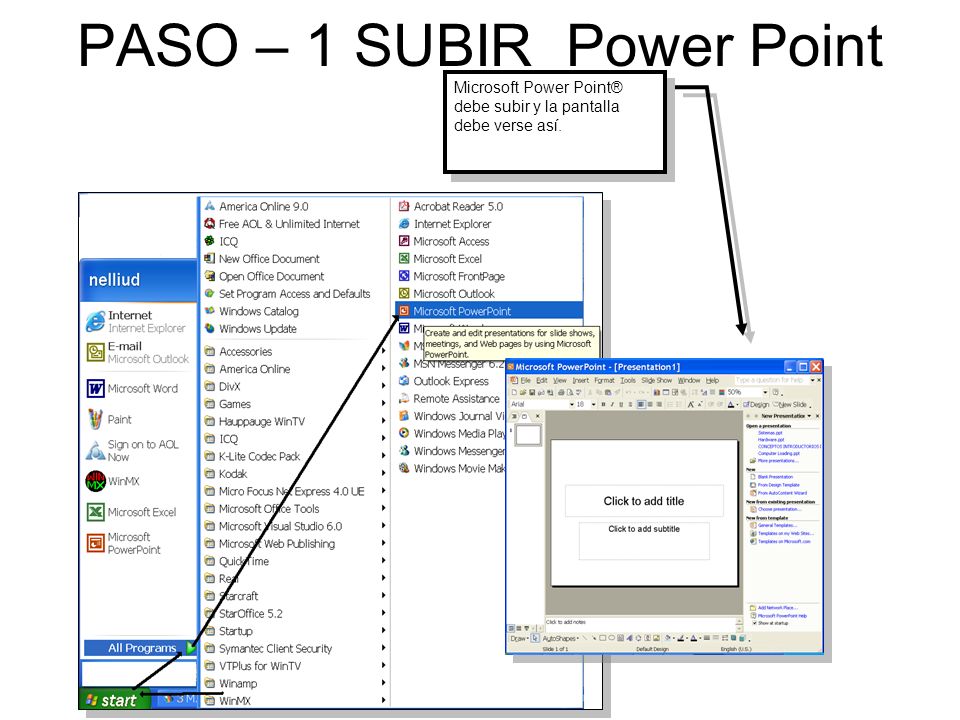Select highlighted Microsoft PowerPoint entry in programs list

(x=489, y=311)
